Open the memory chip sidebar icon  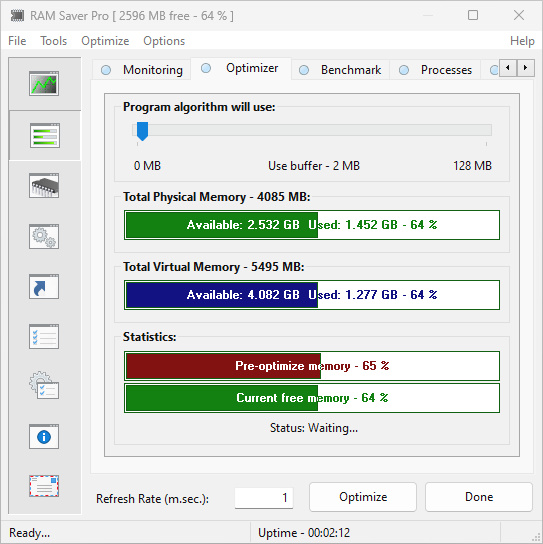tap(44, 186)
